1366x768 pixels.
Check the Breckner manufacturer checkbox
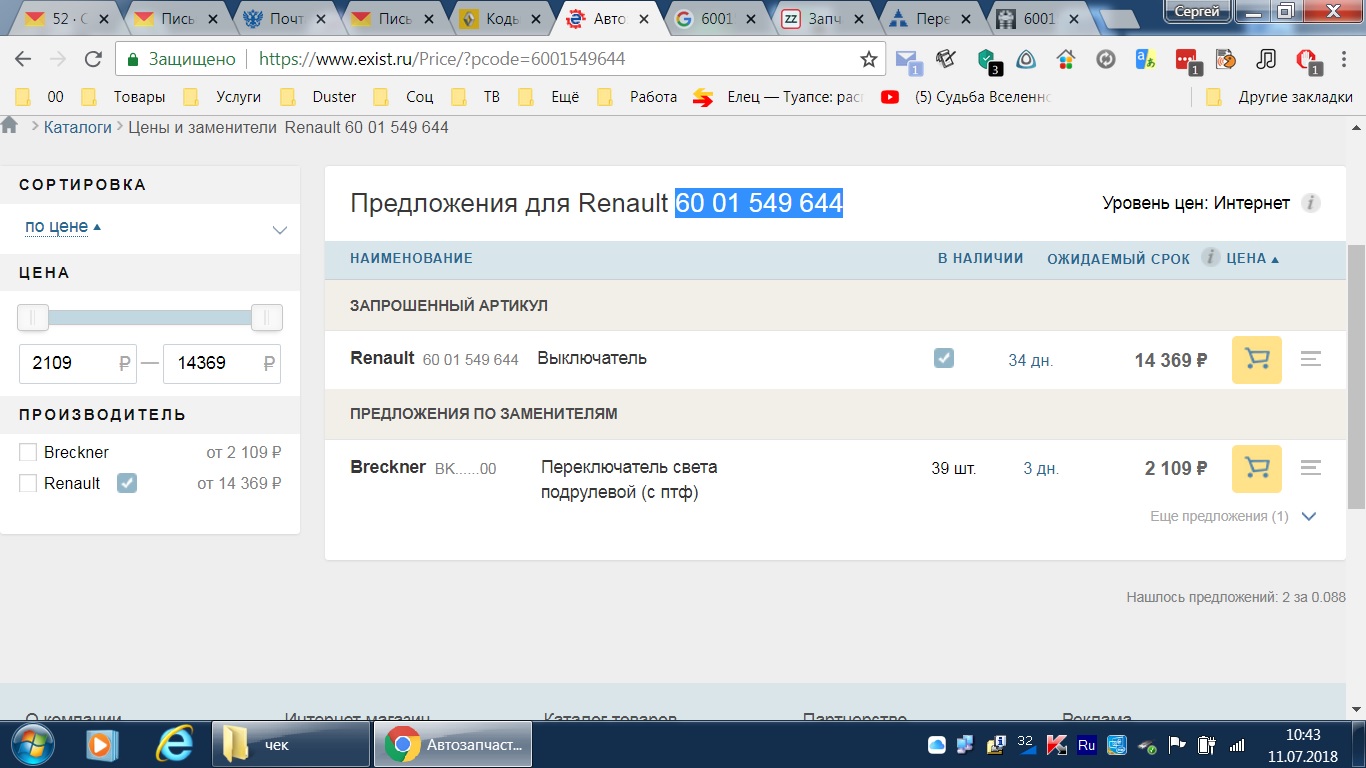(x=28, y=453)
